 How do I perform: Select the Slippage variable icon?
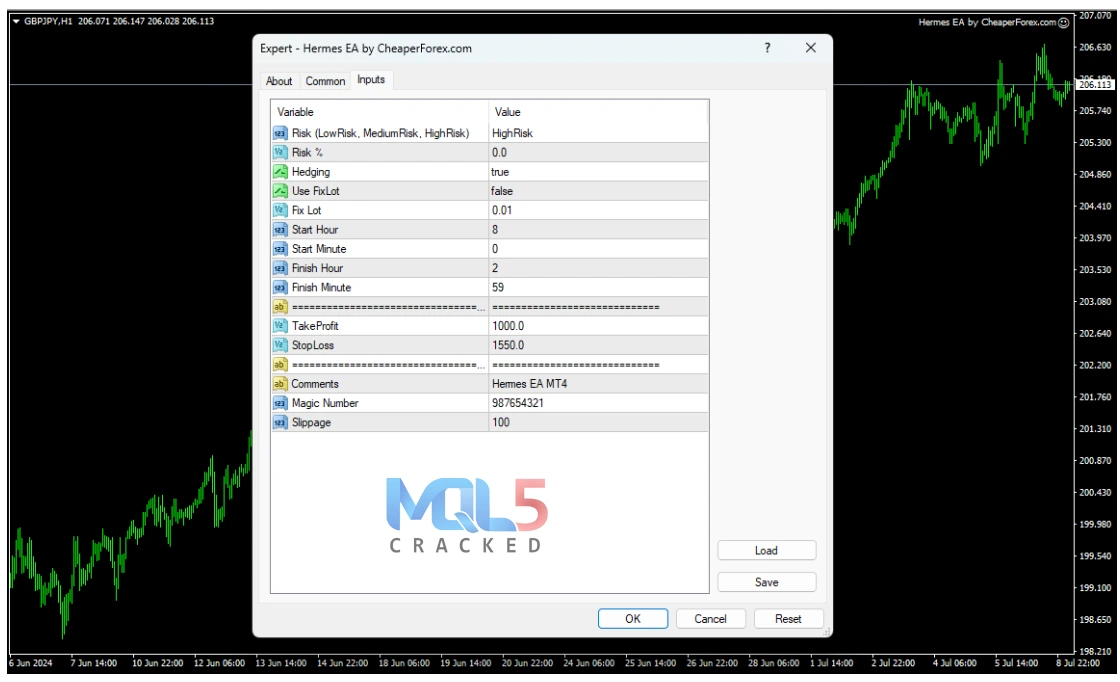280,423
